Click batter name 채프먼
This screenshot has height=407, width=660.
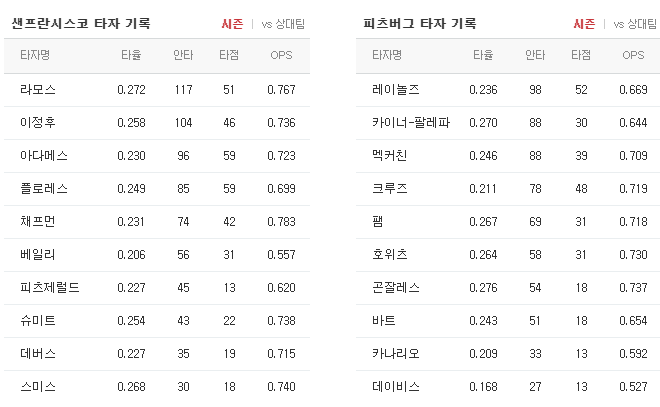38,221
